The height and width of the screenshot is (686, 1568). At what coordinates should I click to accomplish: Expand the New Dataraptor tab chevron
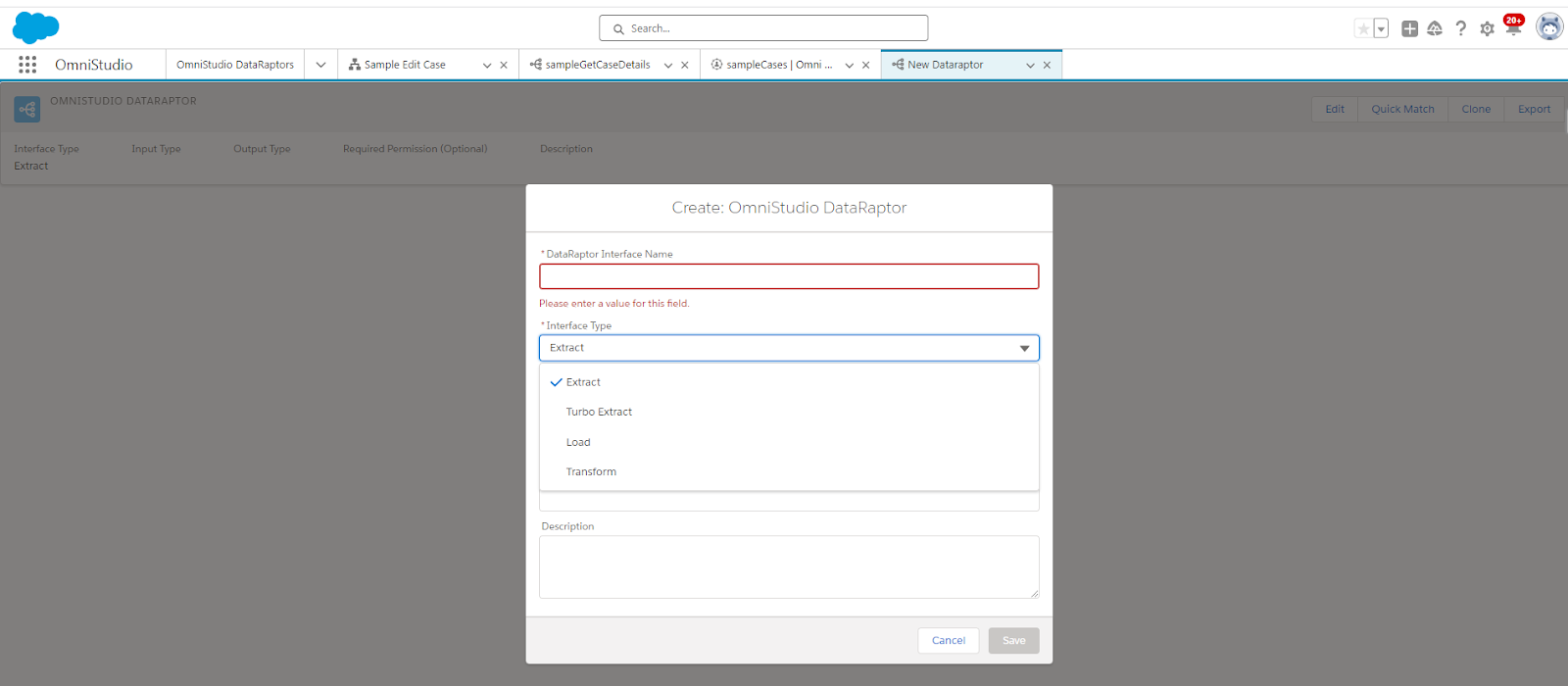[1030, 66]
